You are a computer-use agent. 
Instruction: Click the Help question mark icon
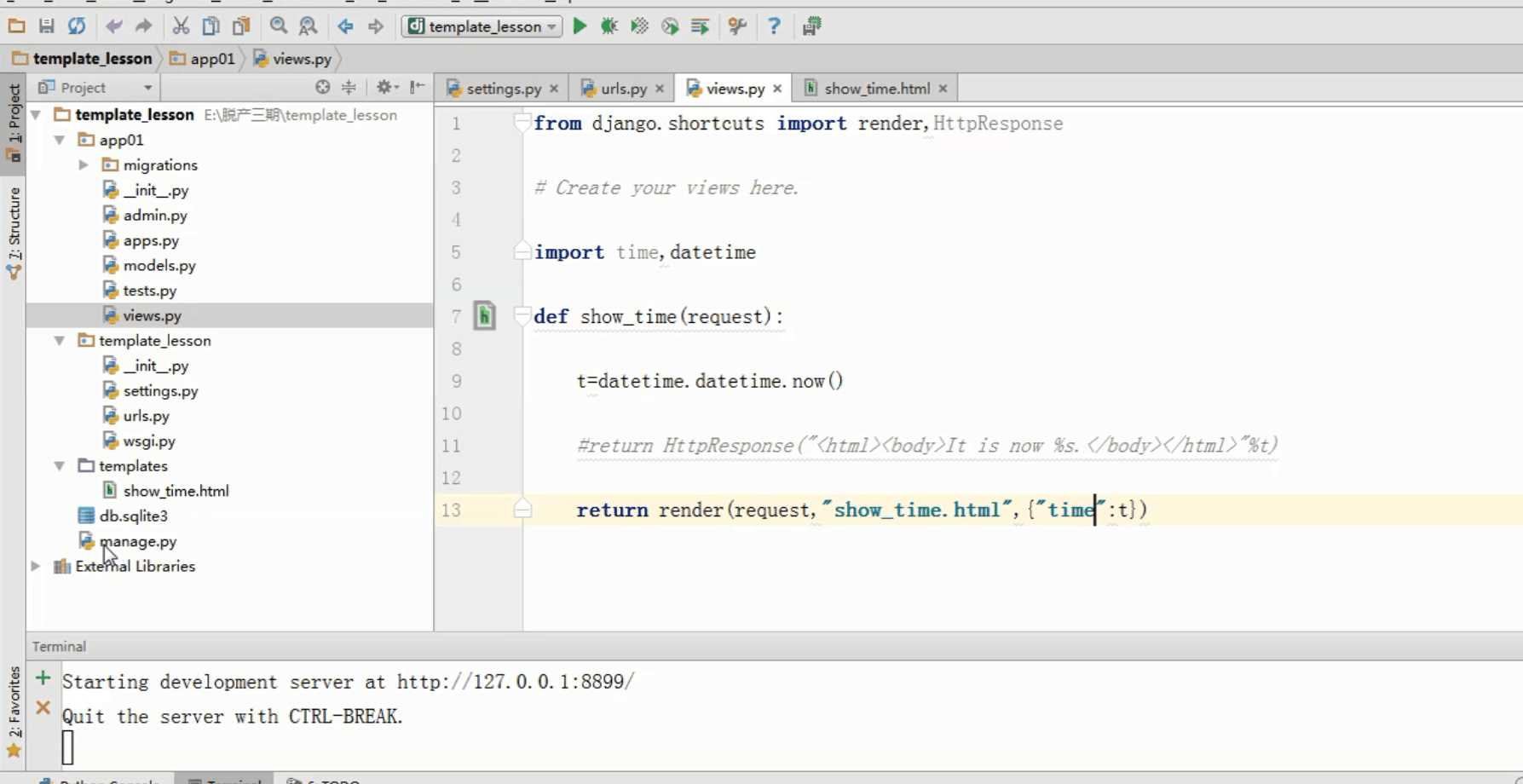[774, 26]
